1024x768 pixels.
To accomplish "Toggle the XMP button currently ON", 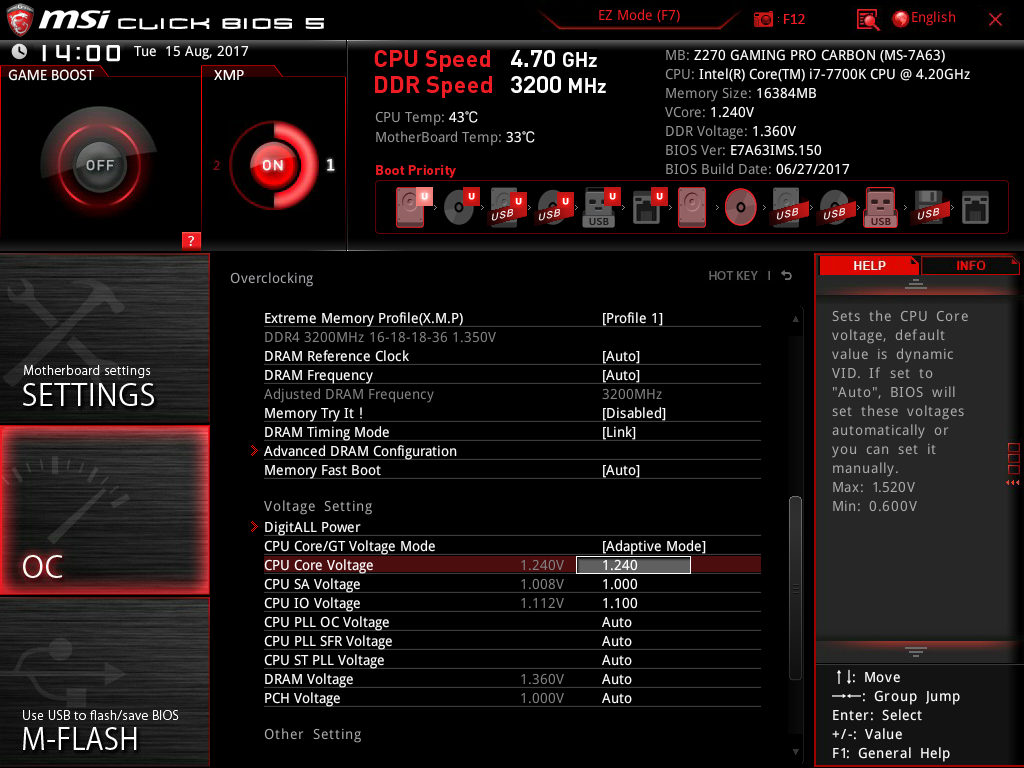I will tap(273, 165).
